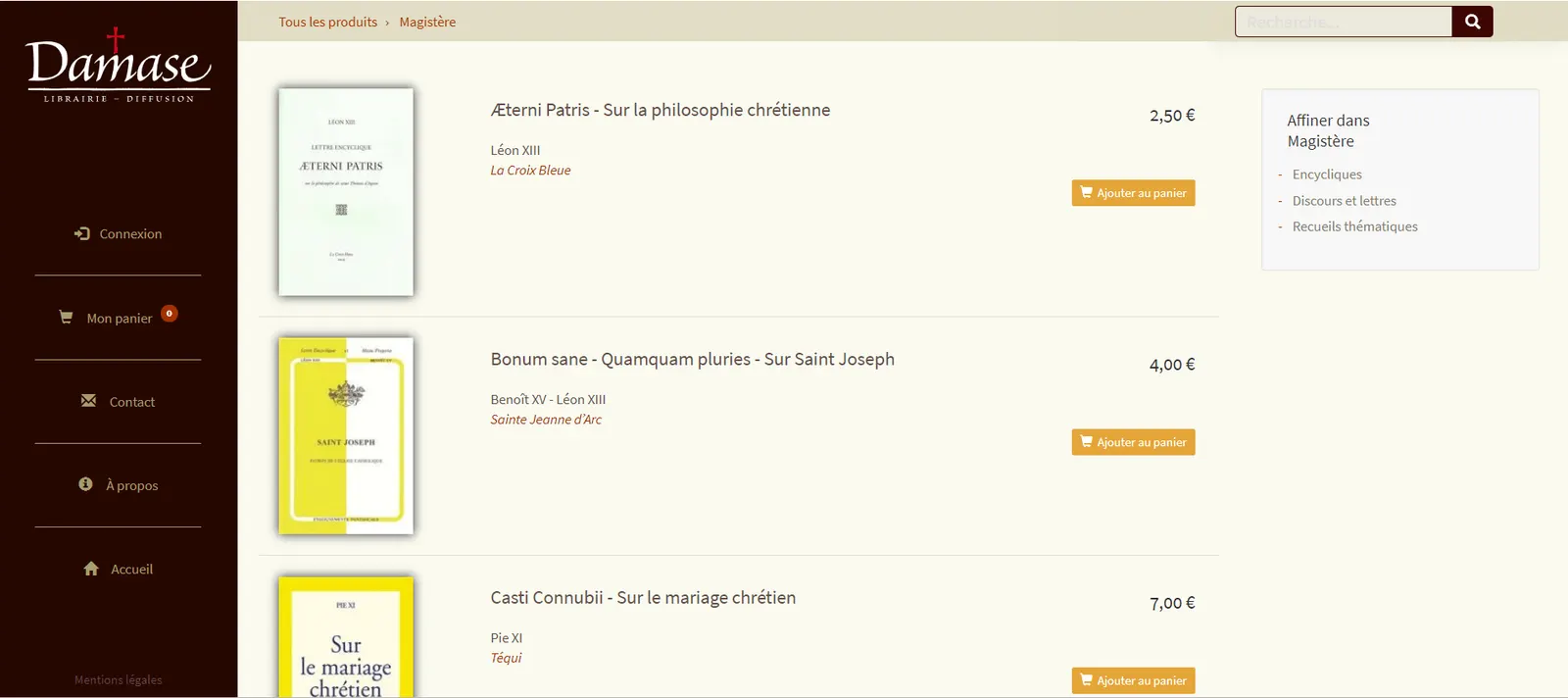Filter by Recueils thématiques
This screenshot has width=1568, height=698.
1354,225
